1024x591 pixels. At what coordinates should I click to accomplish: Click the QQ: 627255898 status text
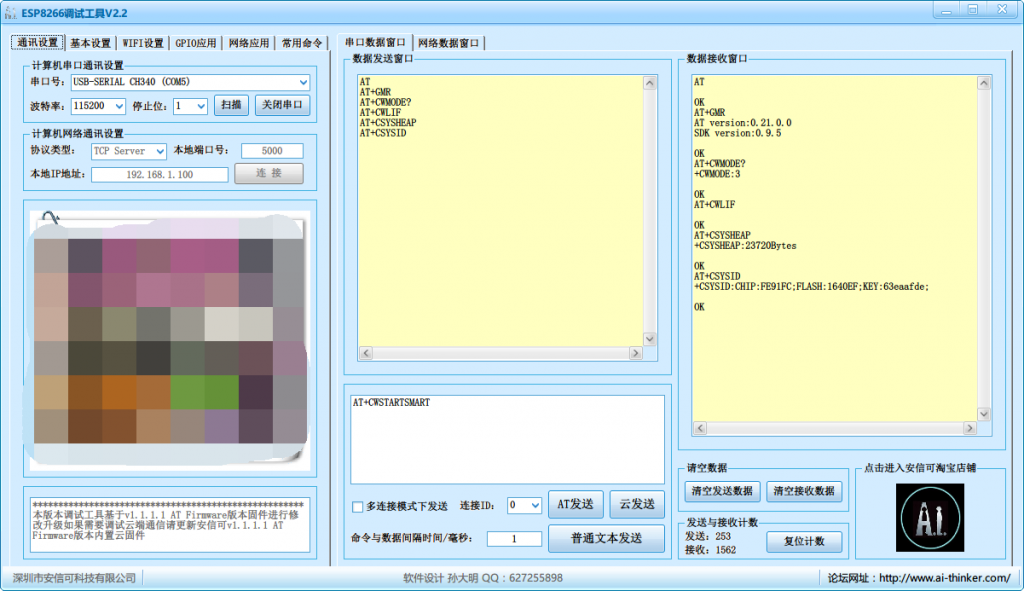pyautogui.click(x=522, y=578)
